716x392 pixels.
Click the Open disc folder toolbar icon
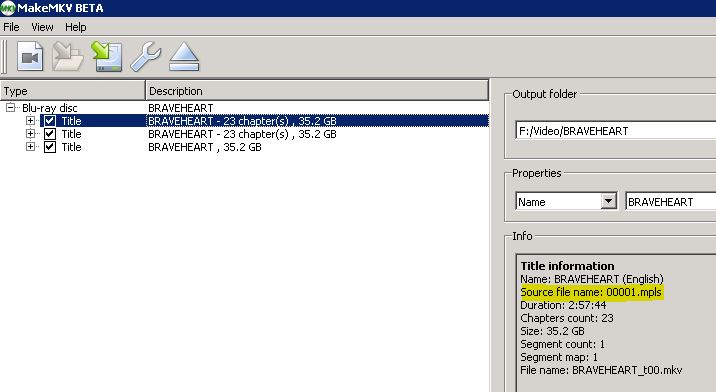click(68, 57)
